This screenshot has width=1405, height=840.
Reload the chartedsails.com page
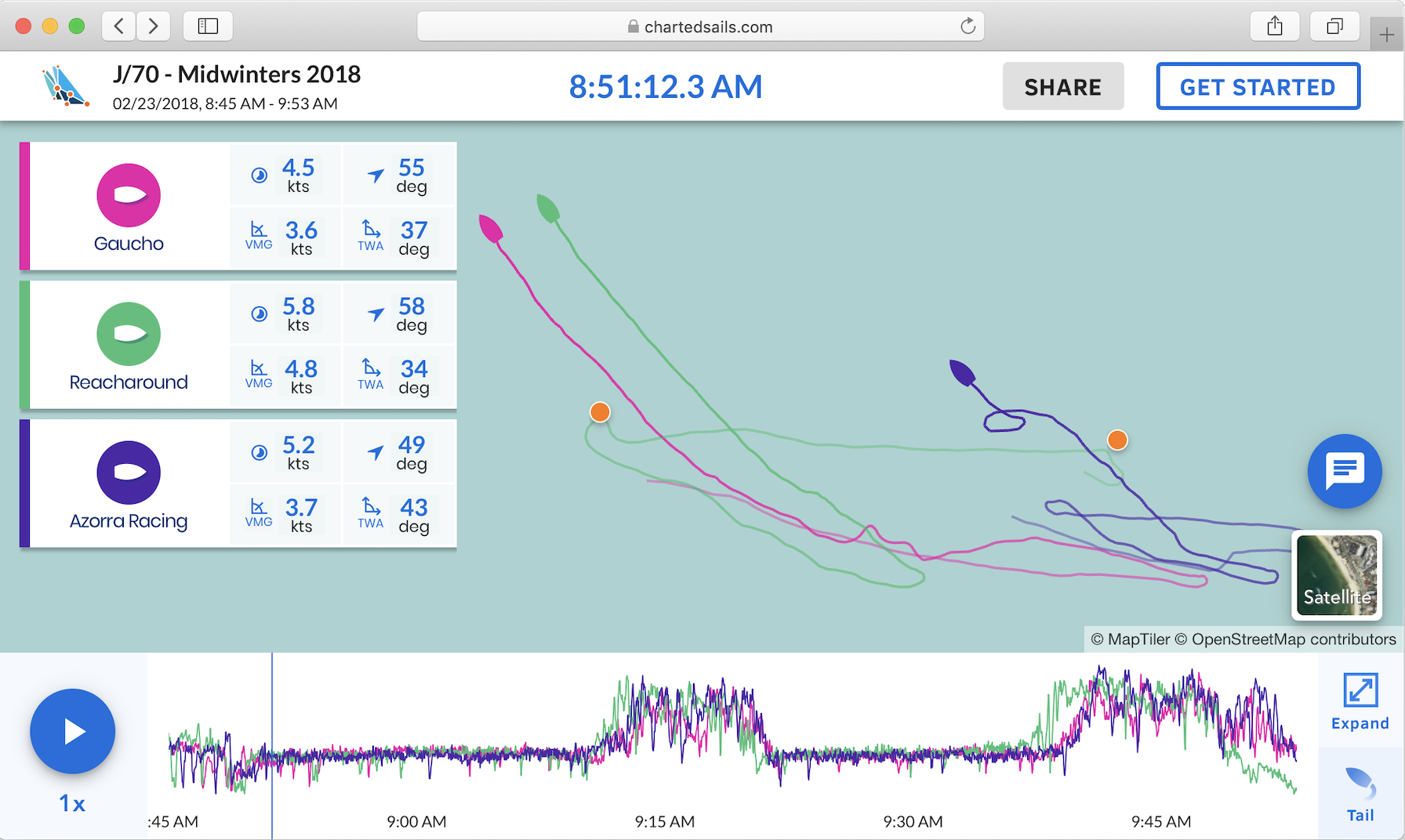pos(968,27)
